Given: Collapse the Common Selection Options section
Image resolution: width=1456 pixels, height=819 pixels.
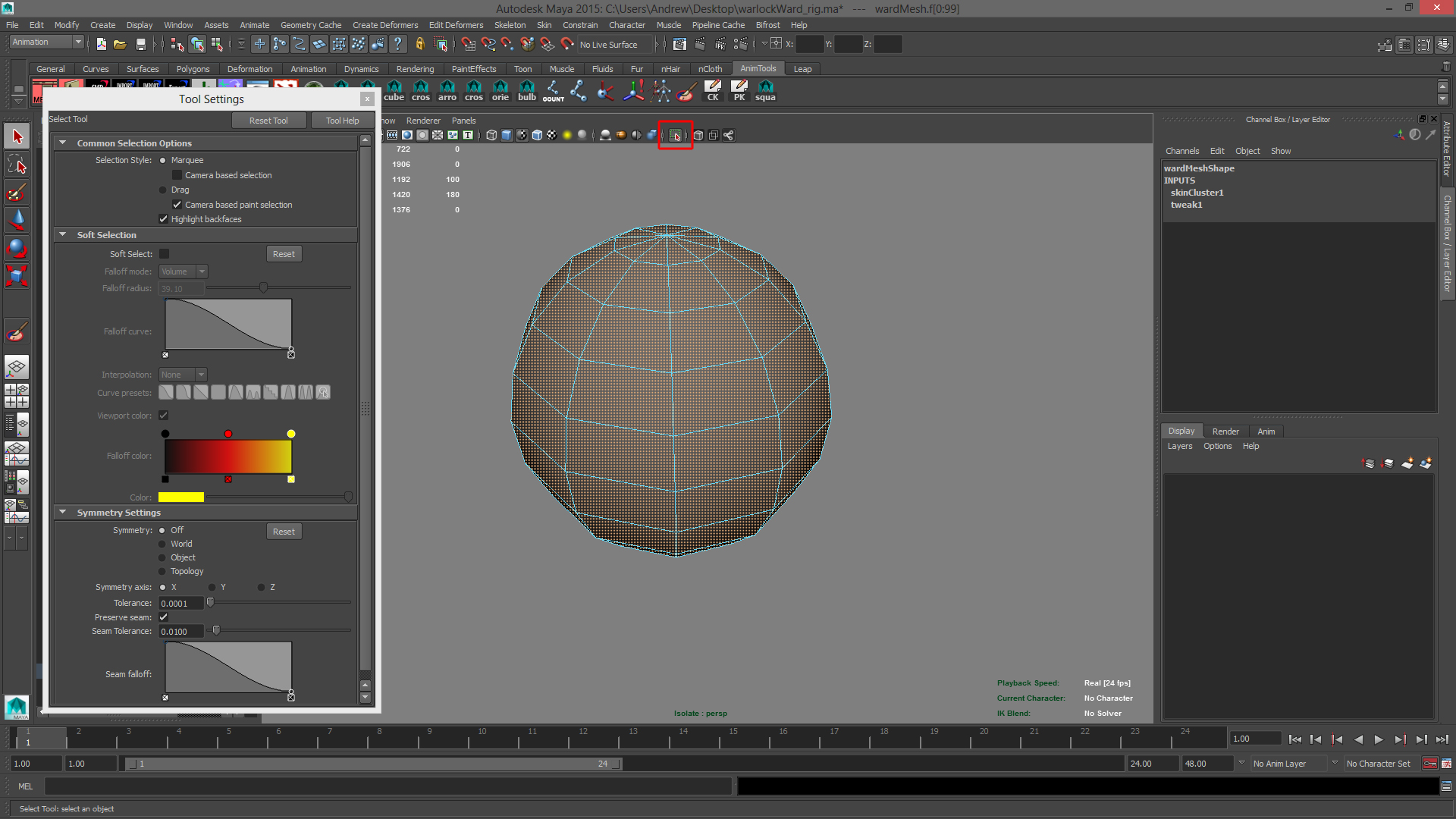Looking at the screenshot, I should [x=63, y=143].
